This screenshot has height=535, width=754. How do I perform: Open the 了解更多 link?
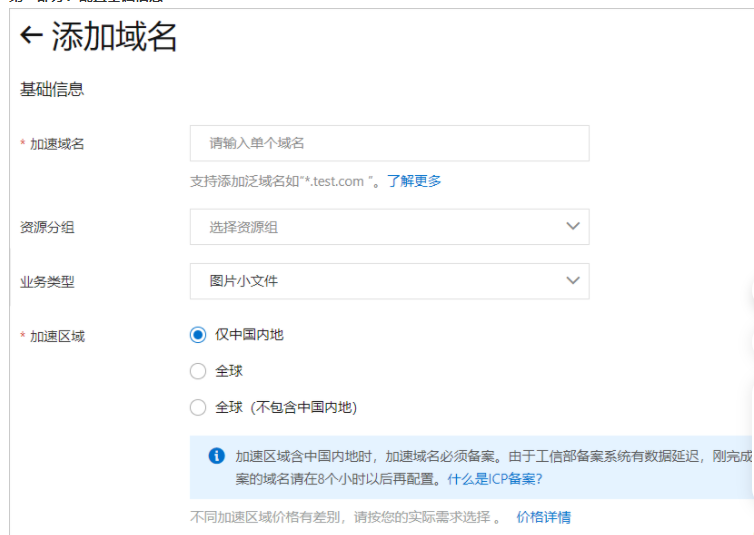[x=414, y=181]
